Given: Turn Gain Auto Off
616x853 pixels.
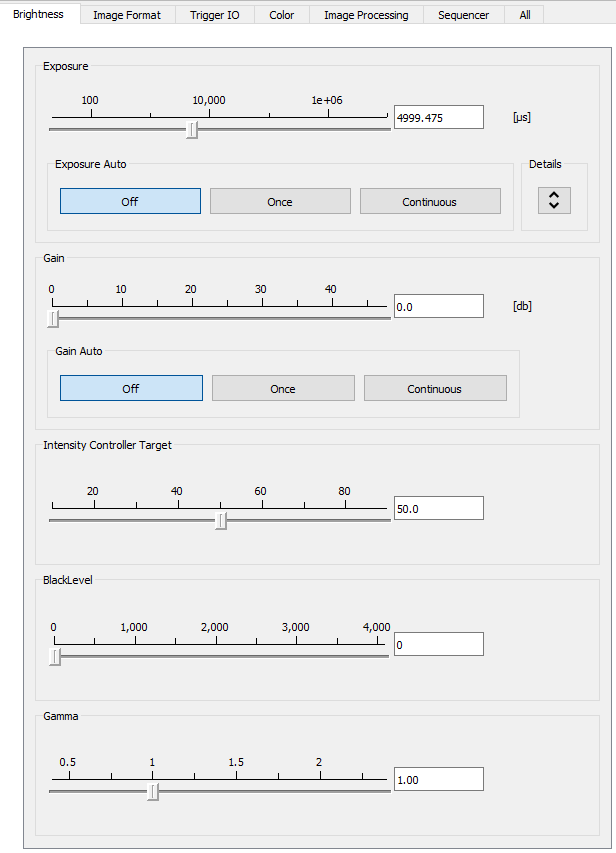Looking at the screenshot, I should [131, 388].
